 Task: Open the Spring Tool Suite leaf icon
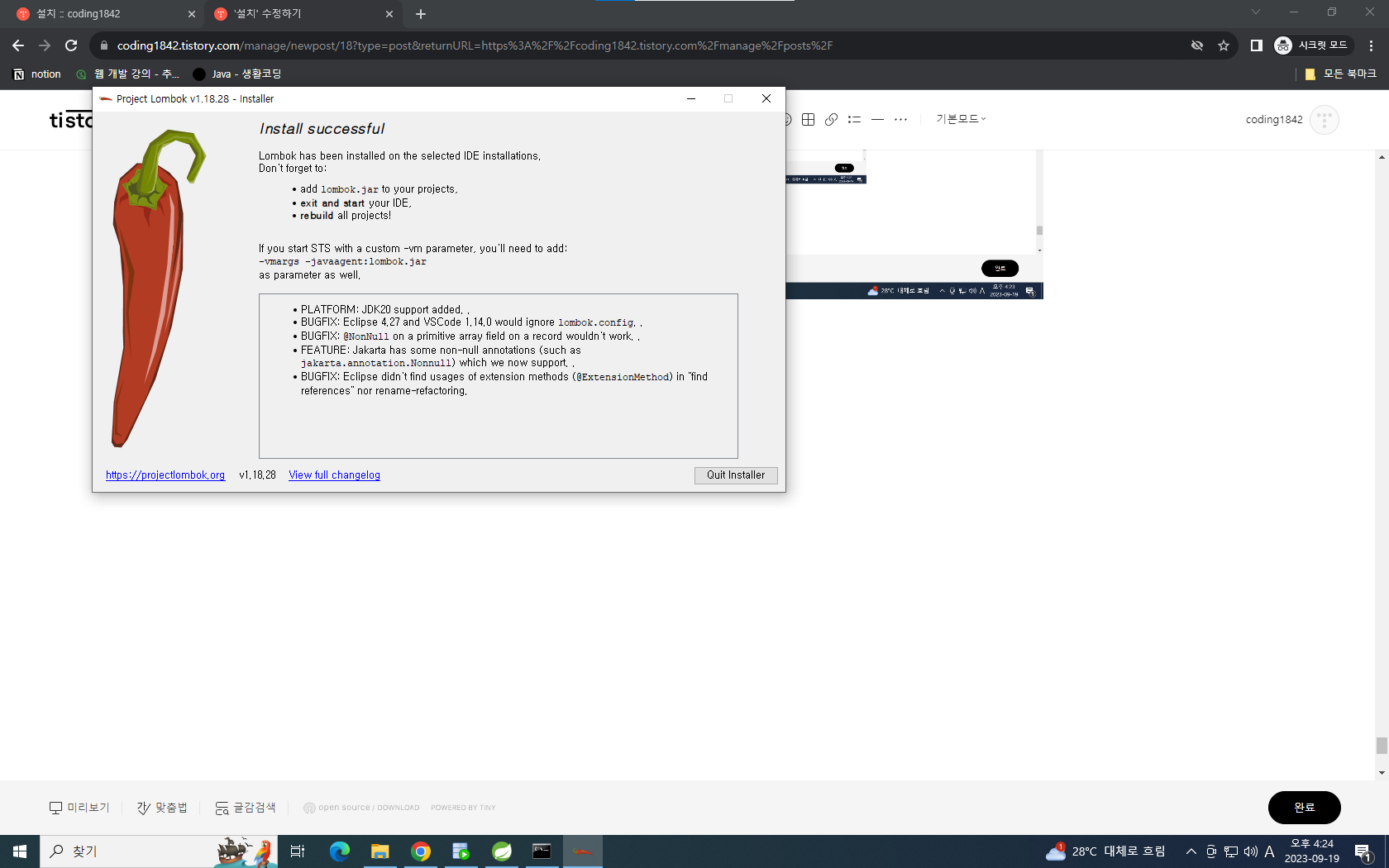[502, 851]
